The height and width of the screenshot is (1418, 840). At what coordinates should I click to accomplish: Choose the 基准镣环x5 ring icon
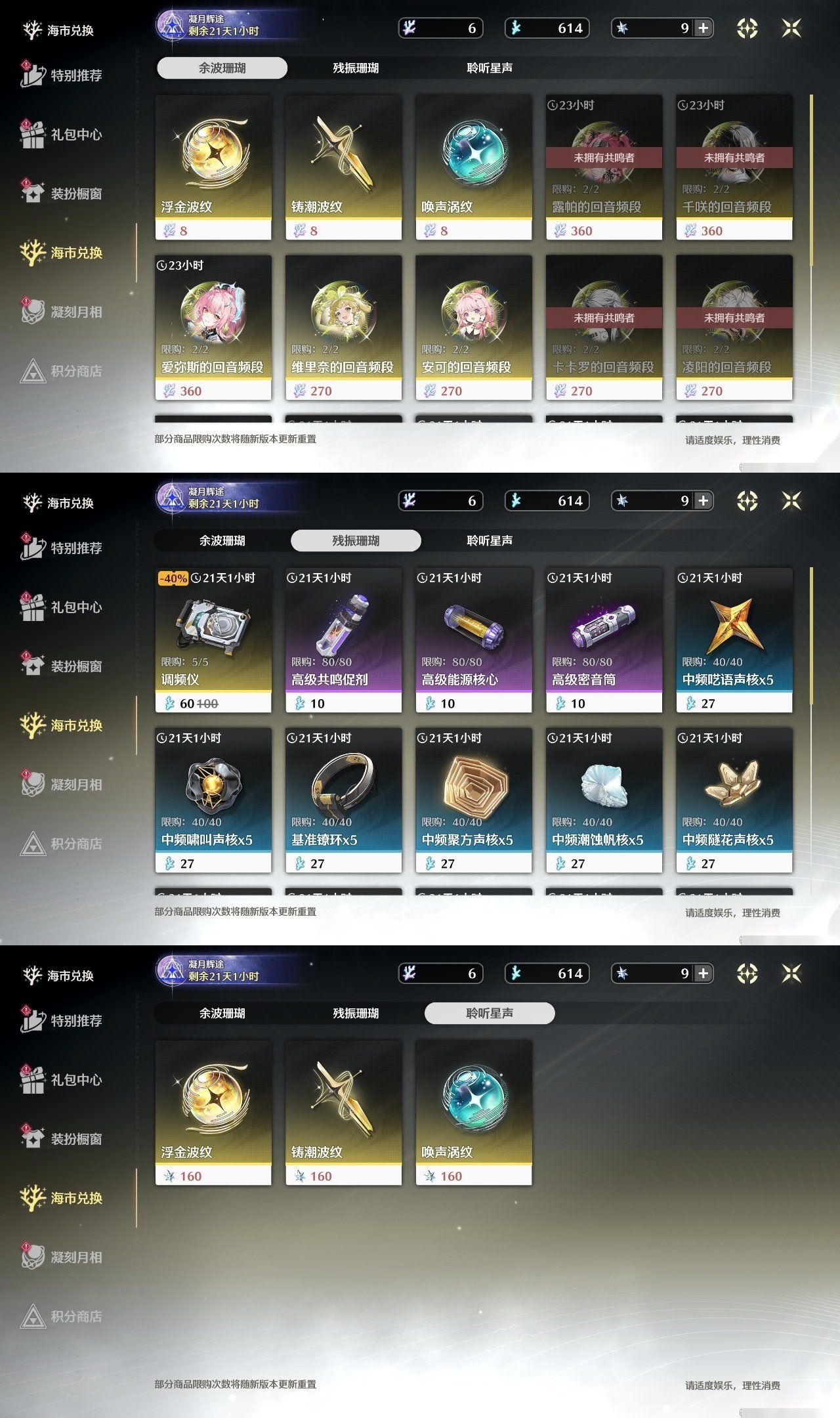pyautogui.click(x=343, y=784)
